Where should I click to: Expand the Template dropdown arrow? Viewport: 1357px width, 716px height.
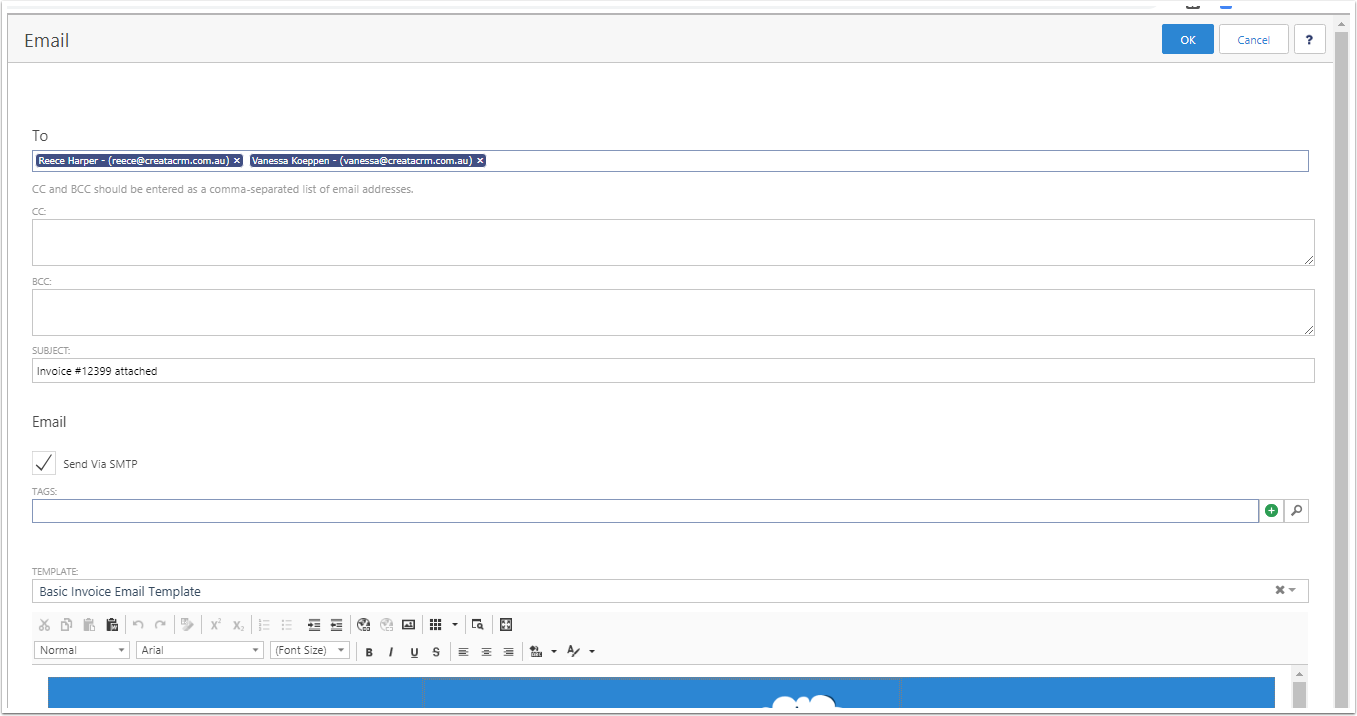pos(1292,590)
